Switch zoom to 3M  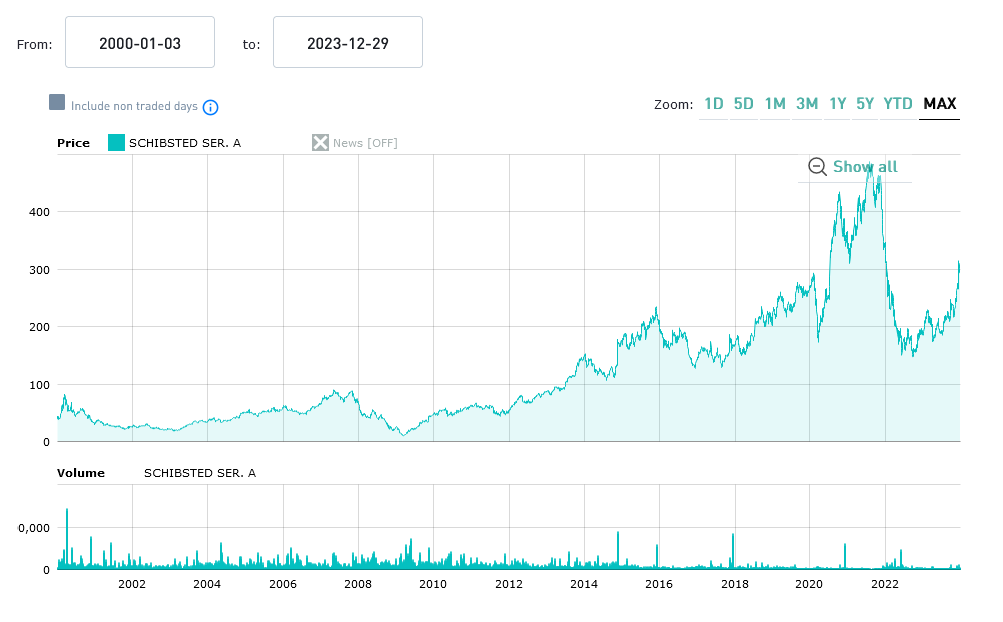coord(807,104)
